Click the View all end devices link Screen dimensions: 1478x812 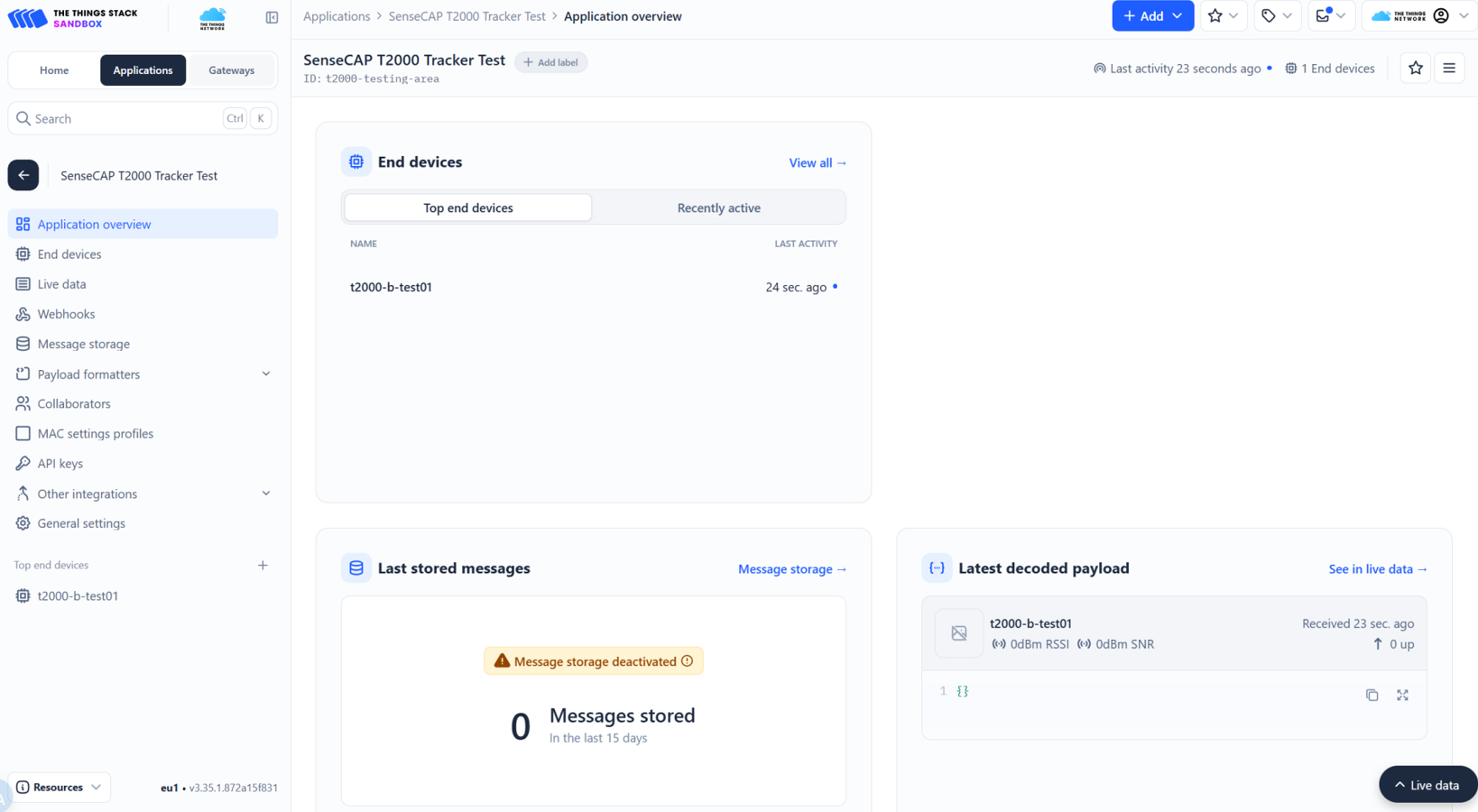(817, 163)
